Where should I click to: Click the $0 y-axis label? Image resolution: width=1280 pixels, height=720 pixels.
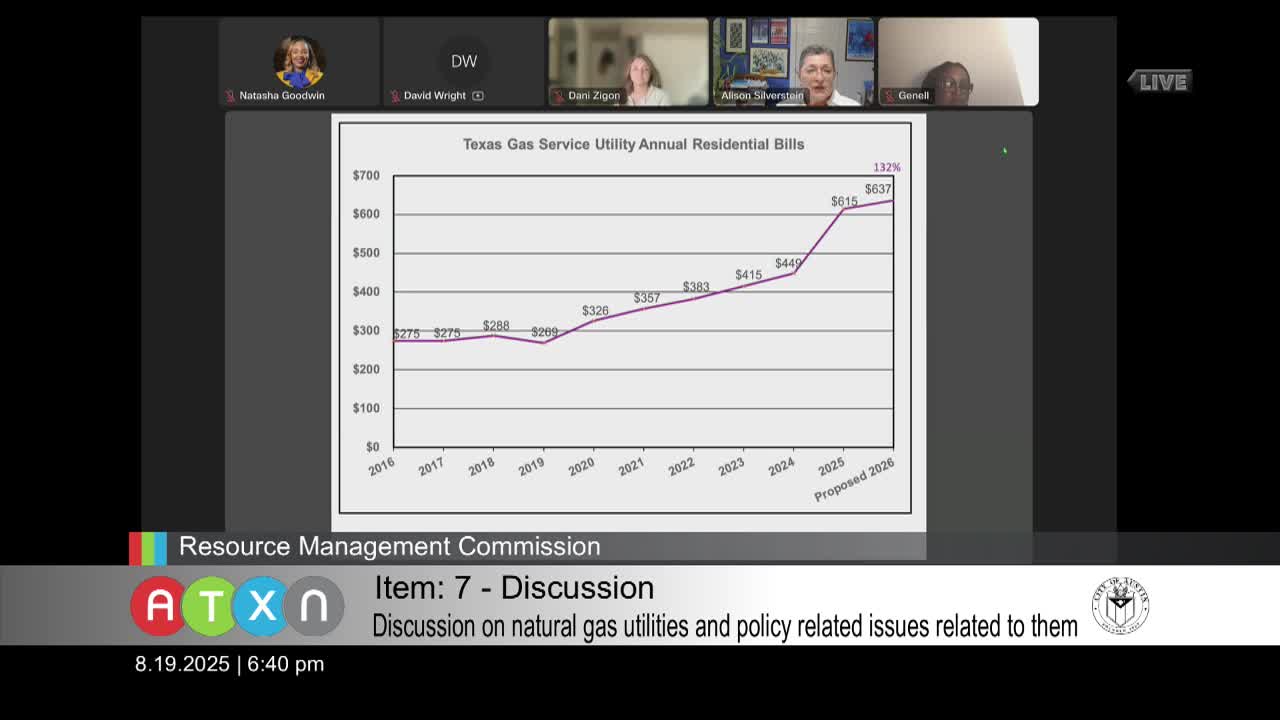pos(372,447)
